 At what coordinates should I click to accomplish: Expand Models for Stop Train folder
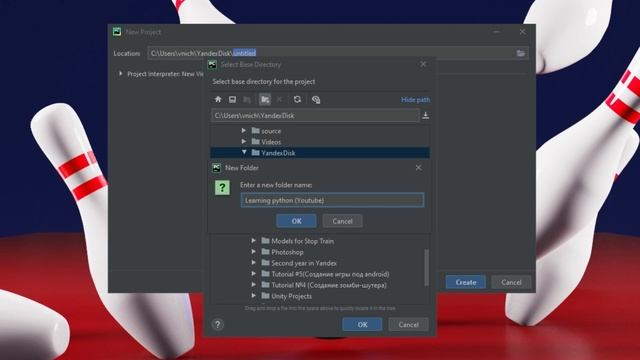click(253, 241)
